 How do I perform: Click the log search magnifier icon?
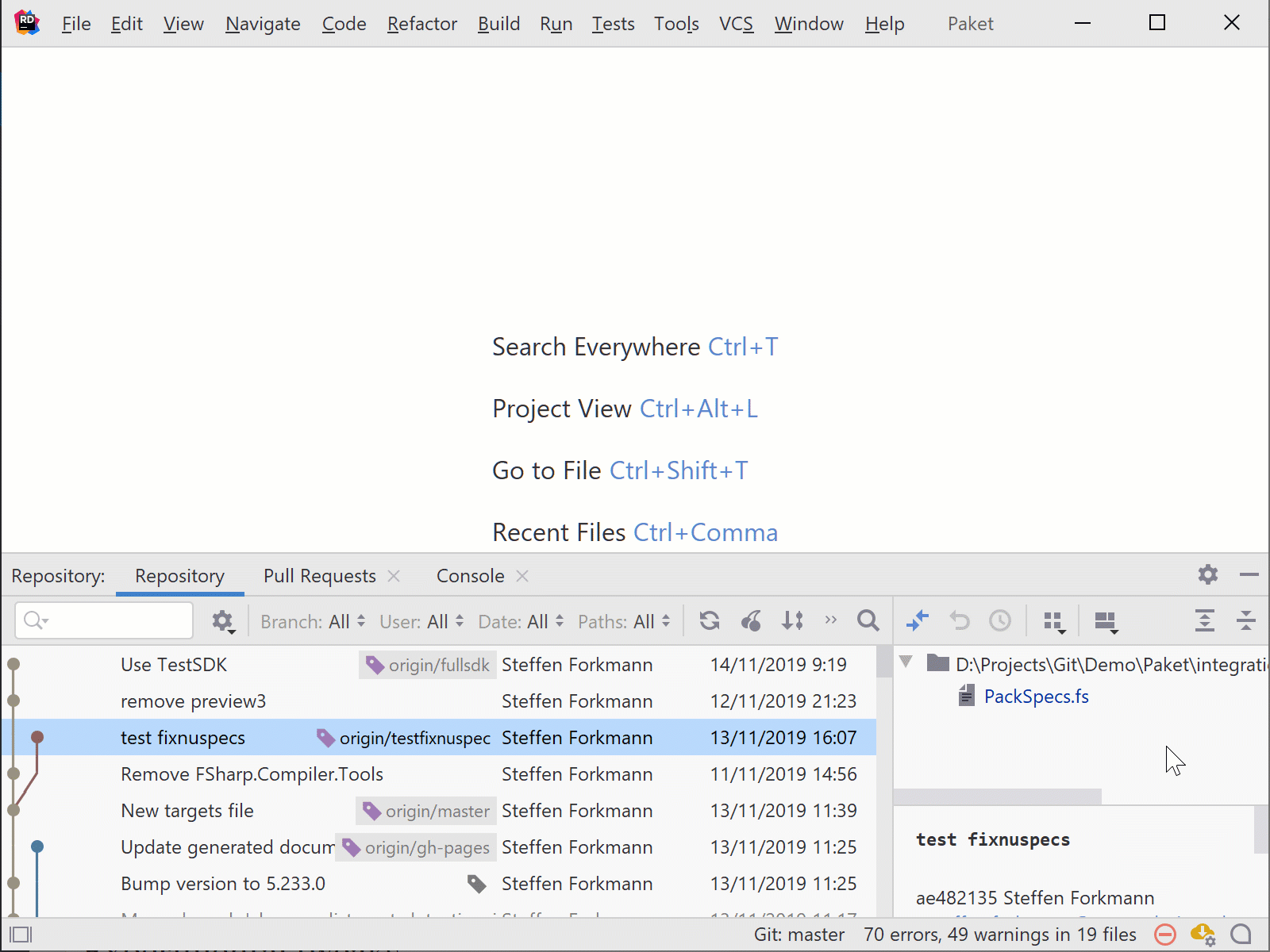point(868,621)
